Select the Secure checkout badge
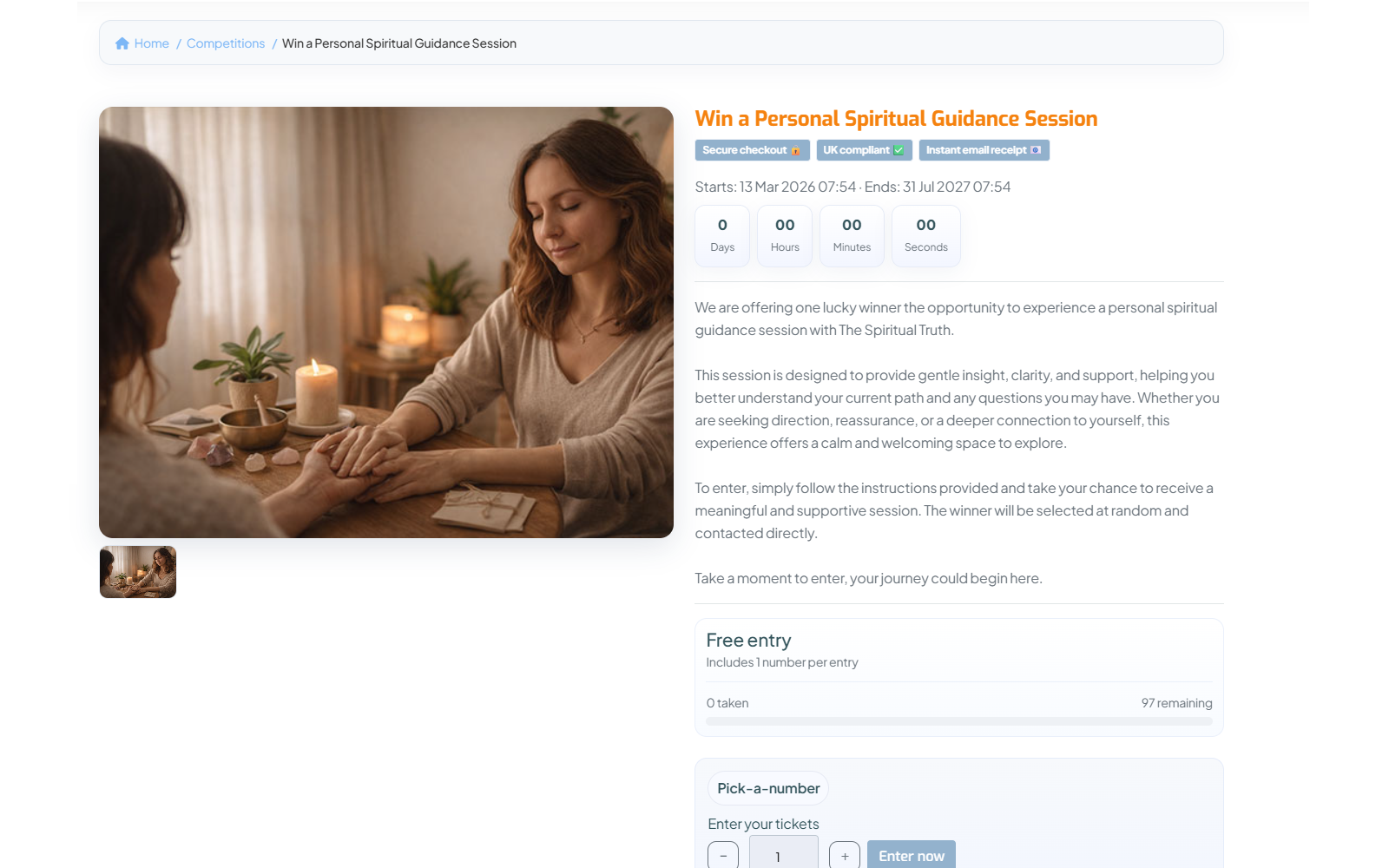 click(752, 150)
